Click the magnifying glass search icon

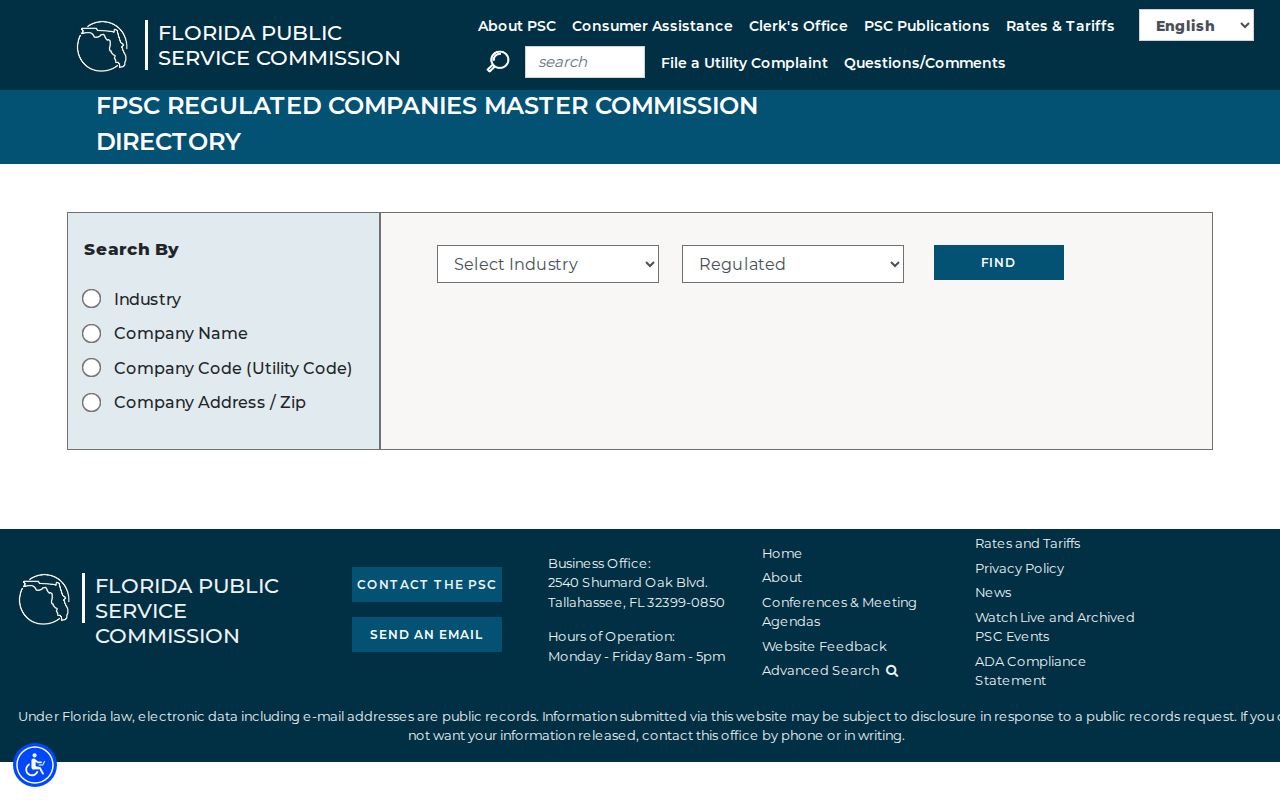tap(498, 62)
